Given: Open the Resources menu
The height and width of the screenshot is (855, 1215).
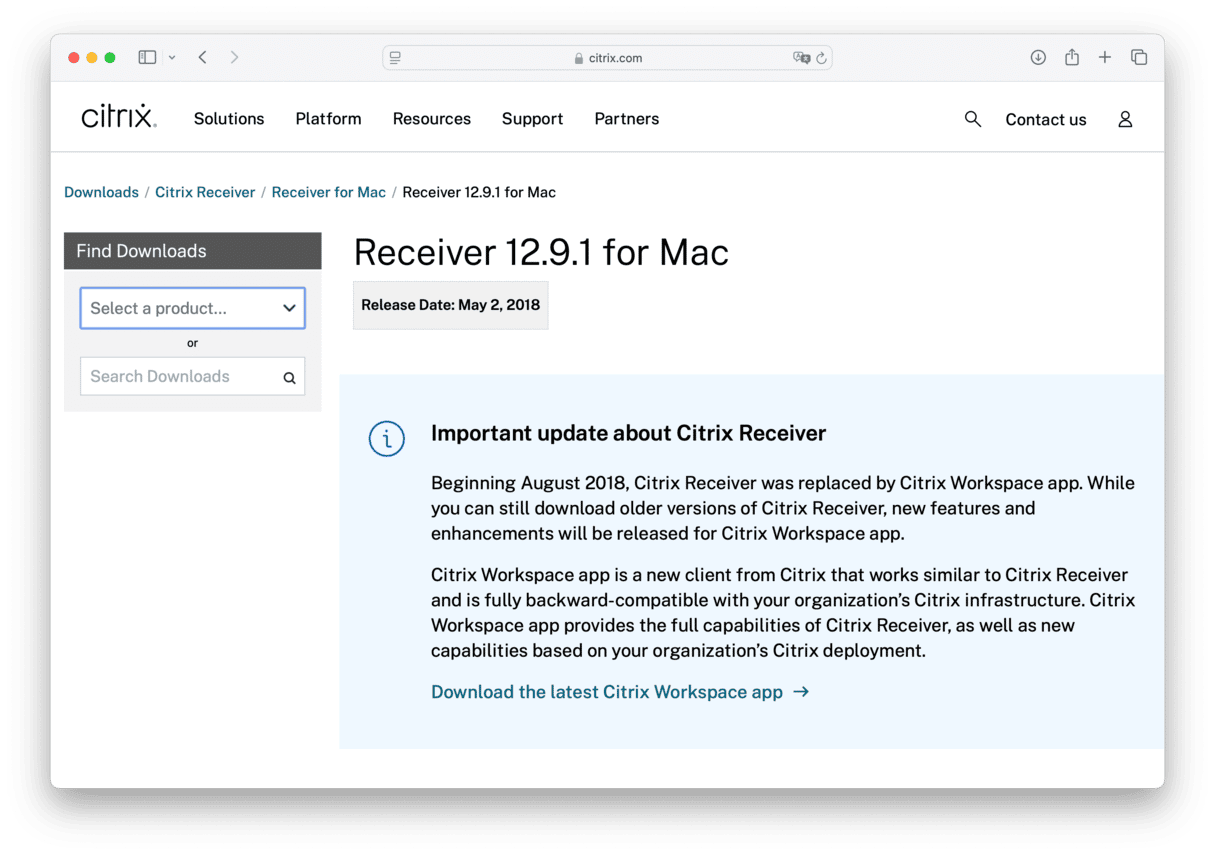Looking at the screenshot, I should (432, 119).
